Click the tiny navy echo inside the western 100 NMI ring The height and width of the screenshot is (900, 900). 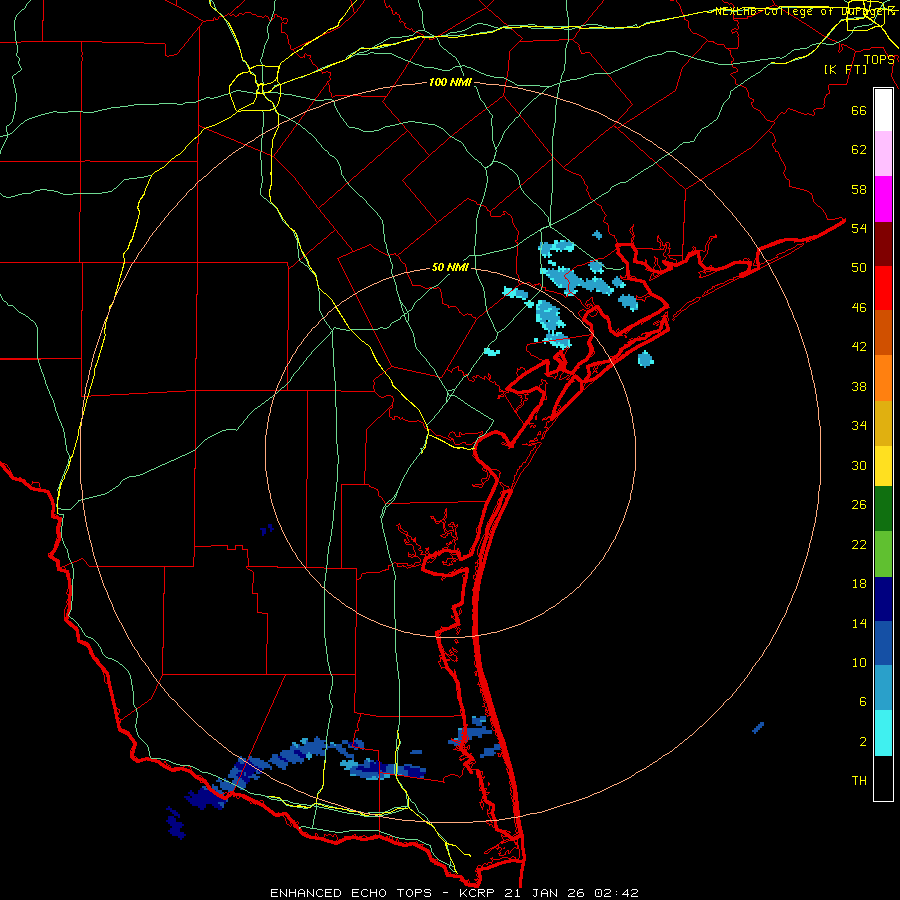coord(266,529)
